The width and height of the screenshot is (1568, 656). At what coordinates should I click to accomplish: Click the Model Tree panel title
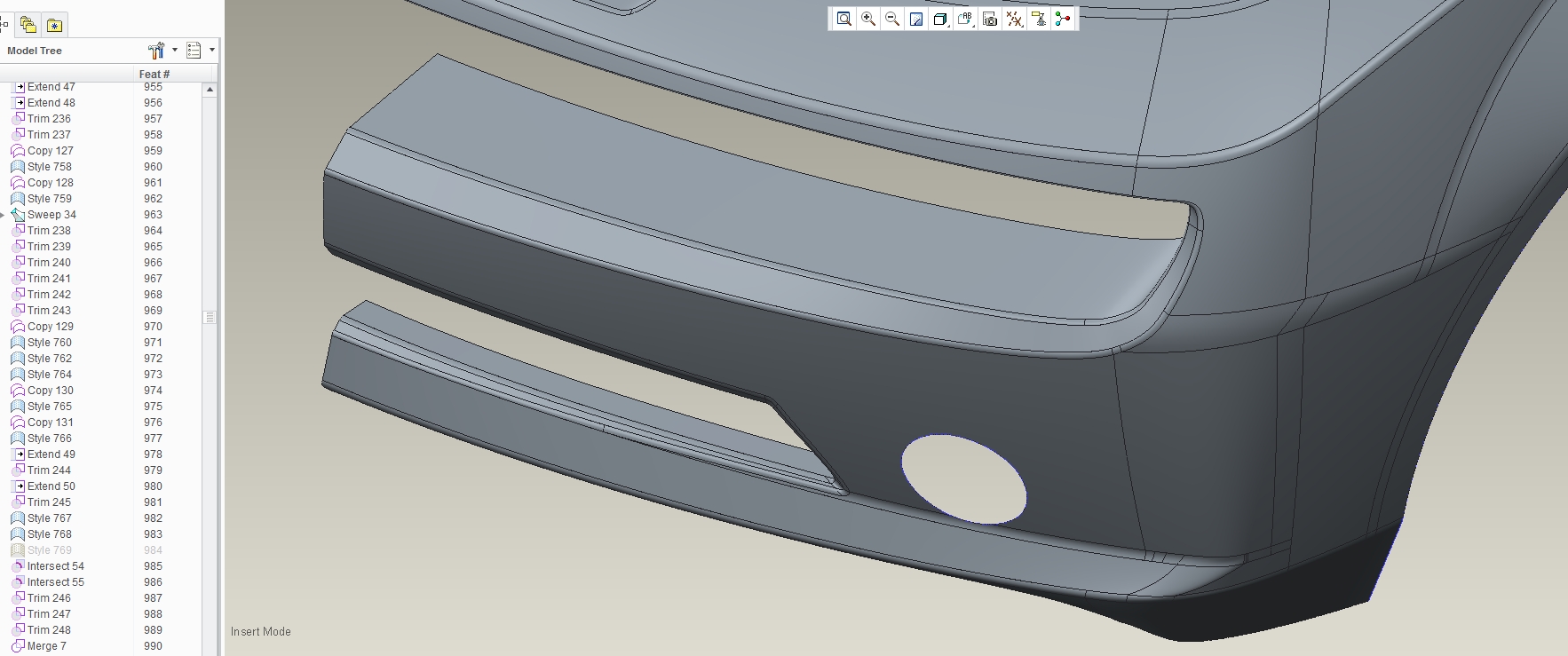(35, 51)
